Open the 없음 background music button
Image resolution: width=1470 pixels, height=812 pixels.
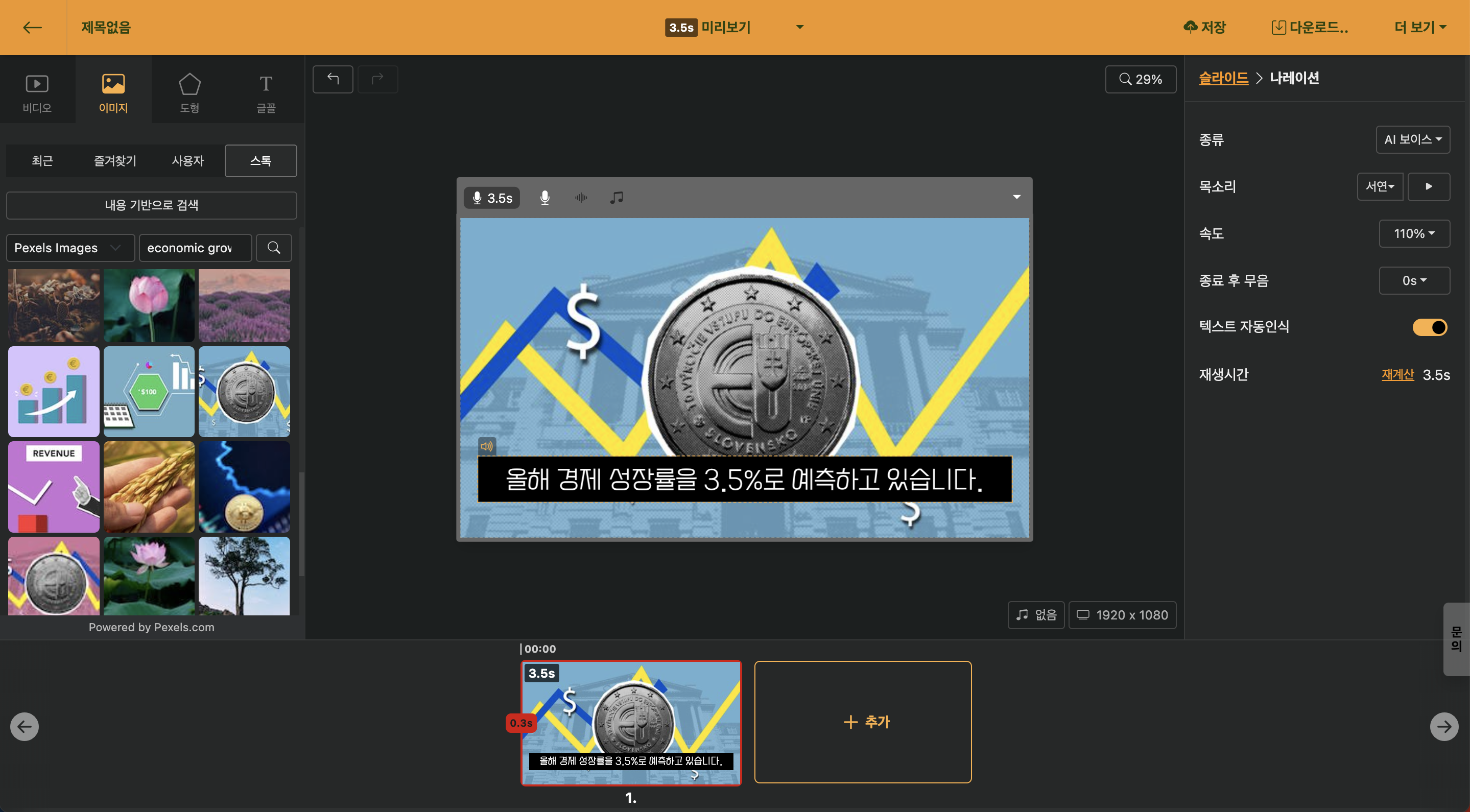click(x=1036, y=615)
